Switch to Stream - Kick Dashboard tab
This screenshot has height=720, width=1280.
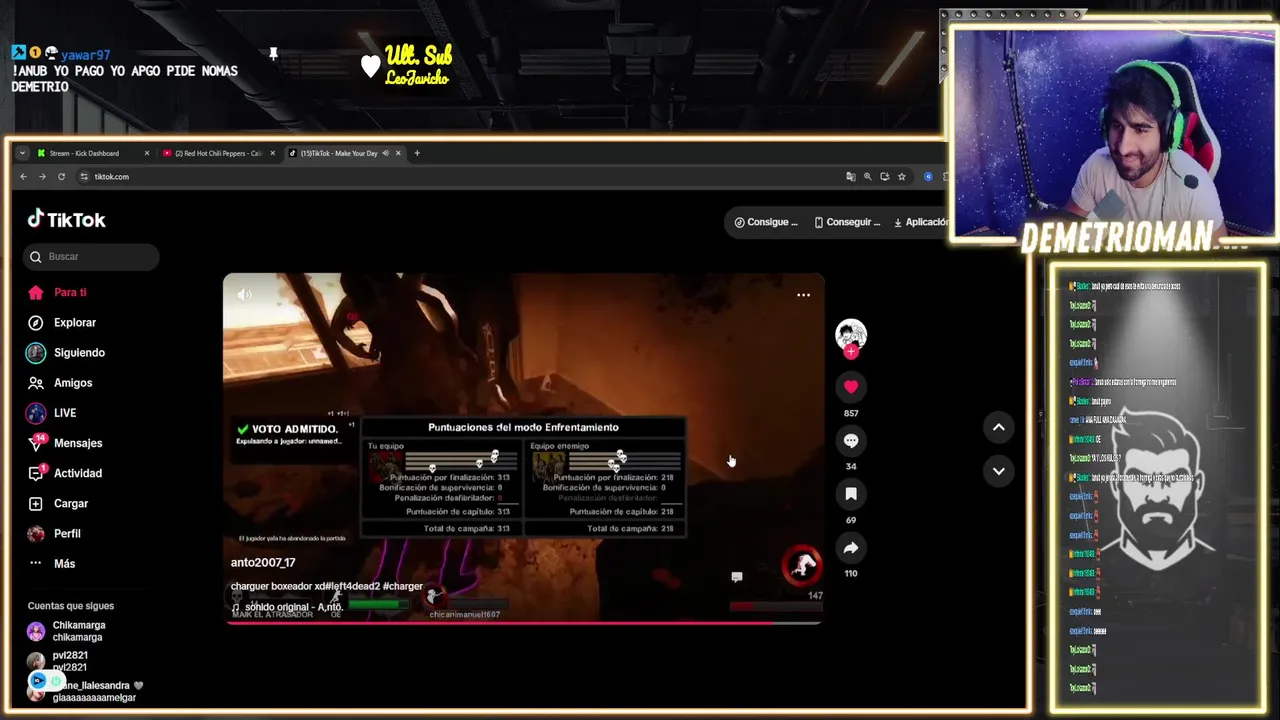(92, 153)
